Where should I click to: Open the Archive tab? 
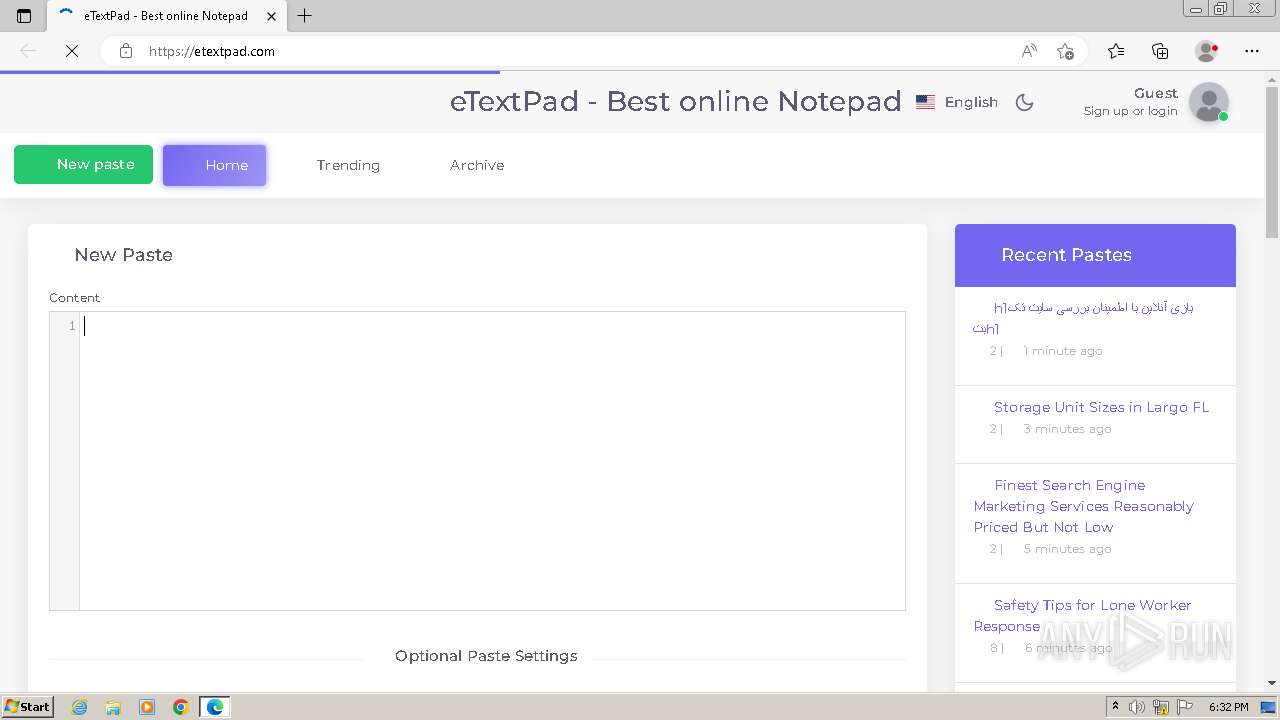[x=477, y=165]
